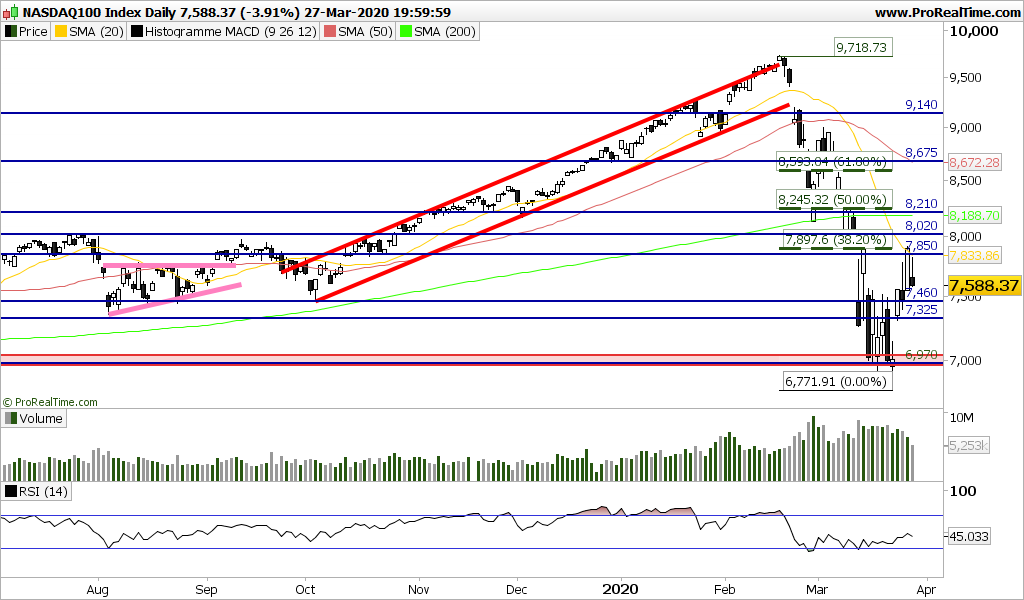1024x600 pixels.
Task: Click the 10M volume axis label
Action: (x=961, y=417)
